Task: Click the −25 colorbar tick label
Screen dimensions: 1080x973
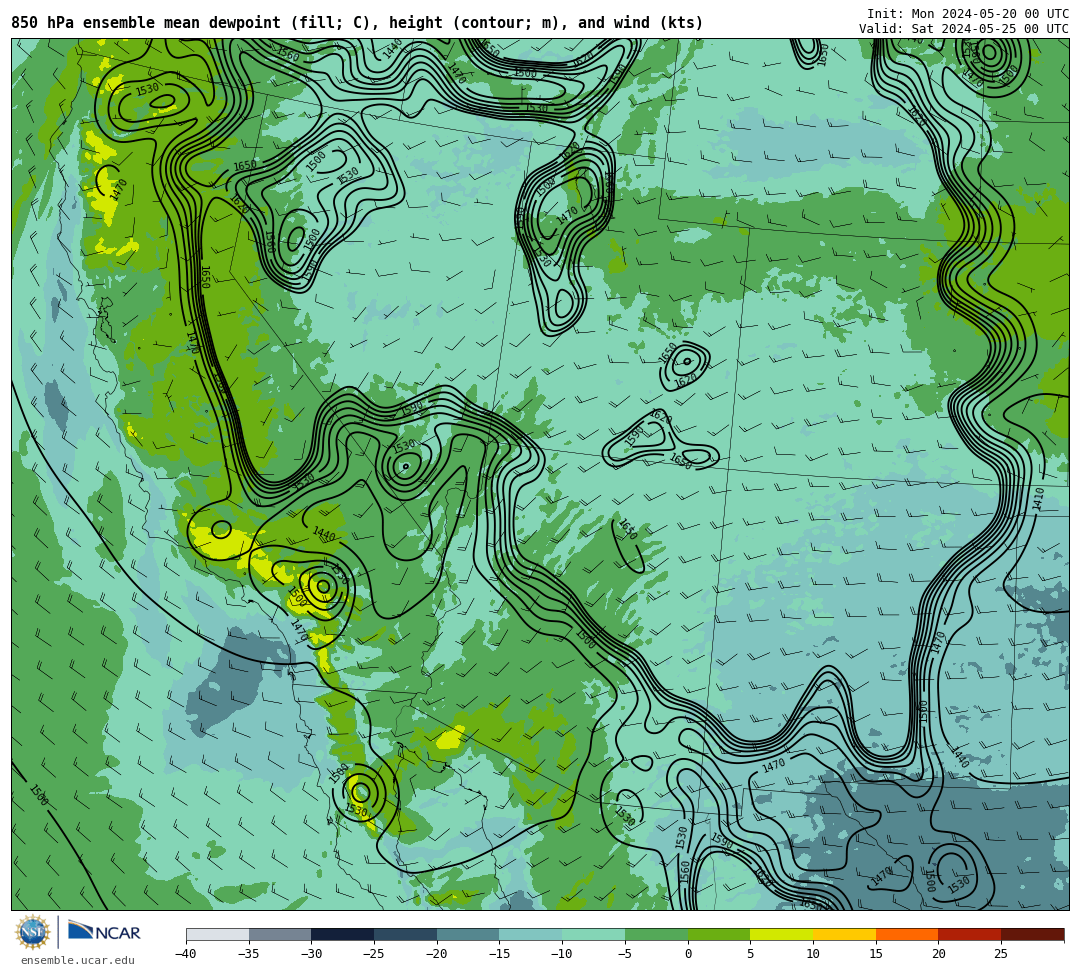Action: pos(374,954)
